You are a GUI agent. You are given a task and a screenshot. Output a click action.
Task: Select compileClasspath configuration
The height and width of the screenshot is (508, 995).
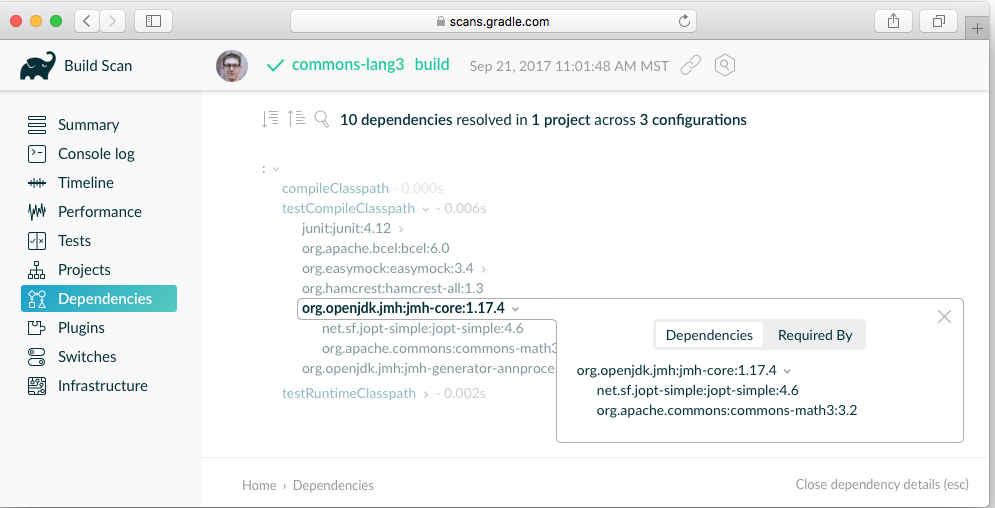pos(335,188)
